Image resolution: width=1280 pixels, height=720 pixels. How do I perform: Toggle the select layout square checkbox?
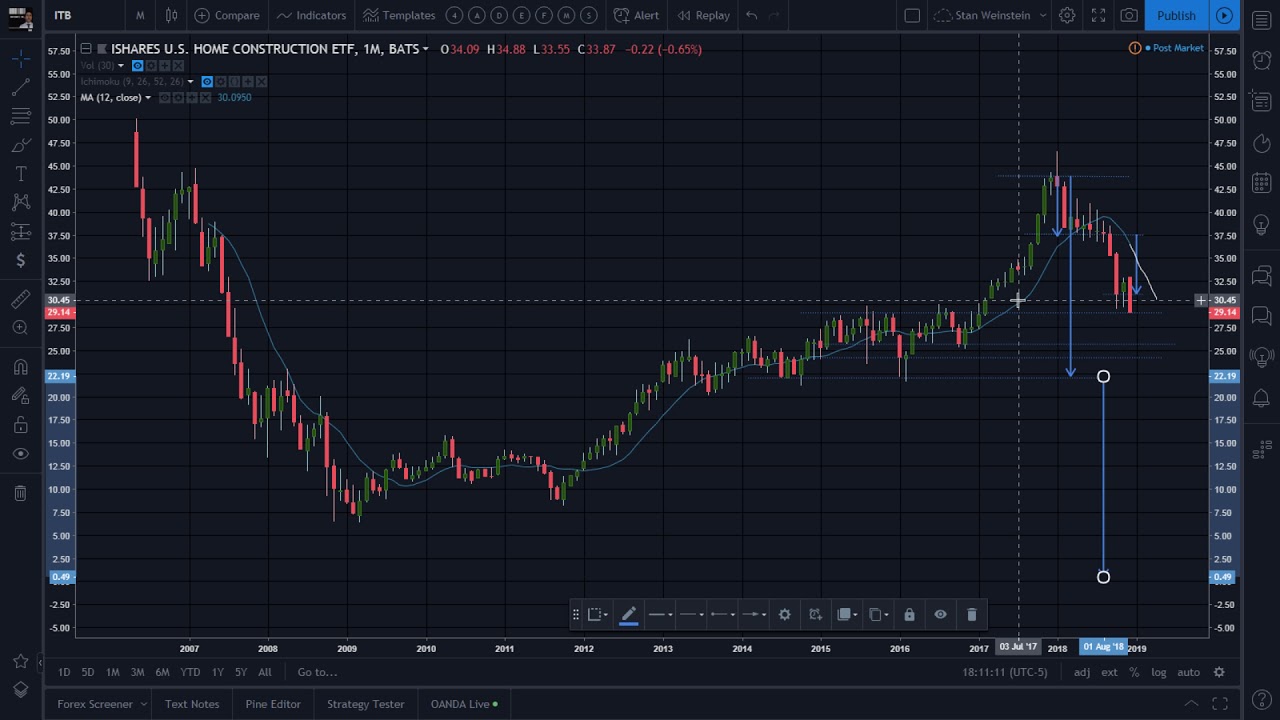[912, 15]
